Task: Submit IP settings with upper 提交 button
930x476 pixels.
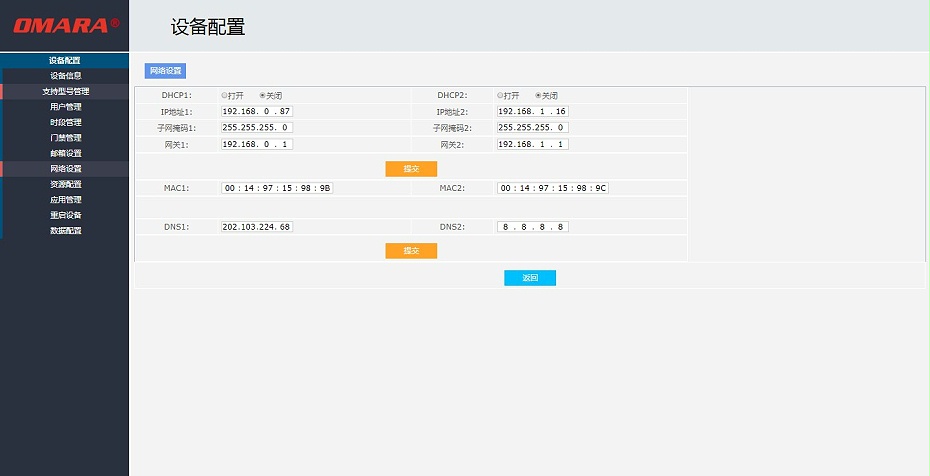Action: (411, 169)
